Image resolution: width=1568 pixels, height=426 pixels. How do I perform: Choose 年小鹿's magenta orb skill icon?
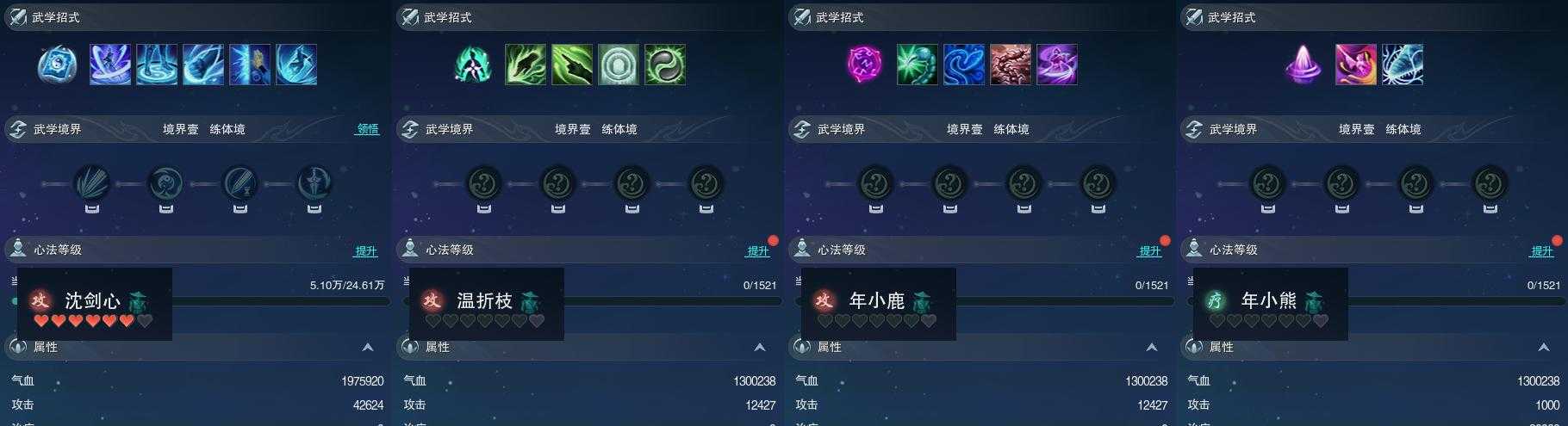click(864, 65)
